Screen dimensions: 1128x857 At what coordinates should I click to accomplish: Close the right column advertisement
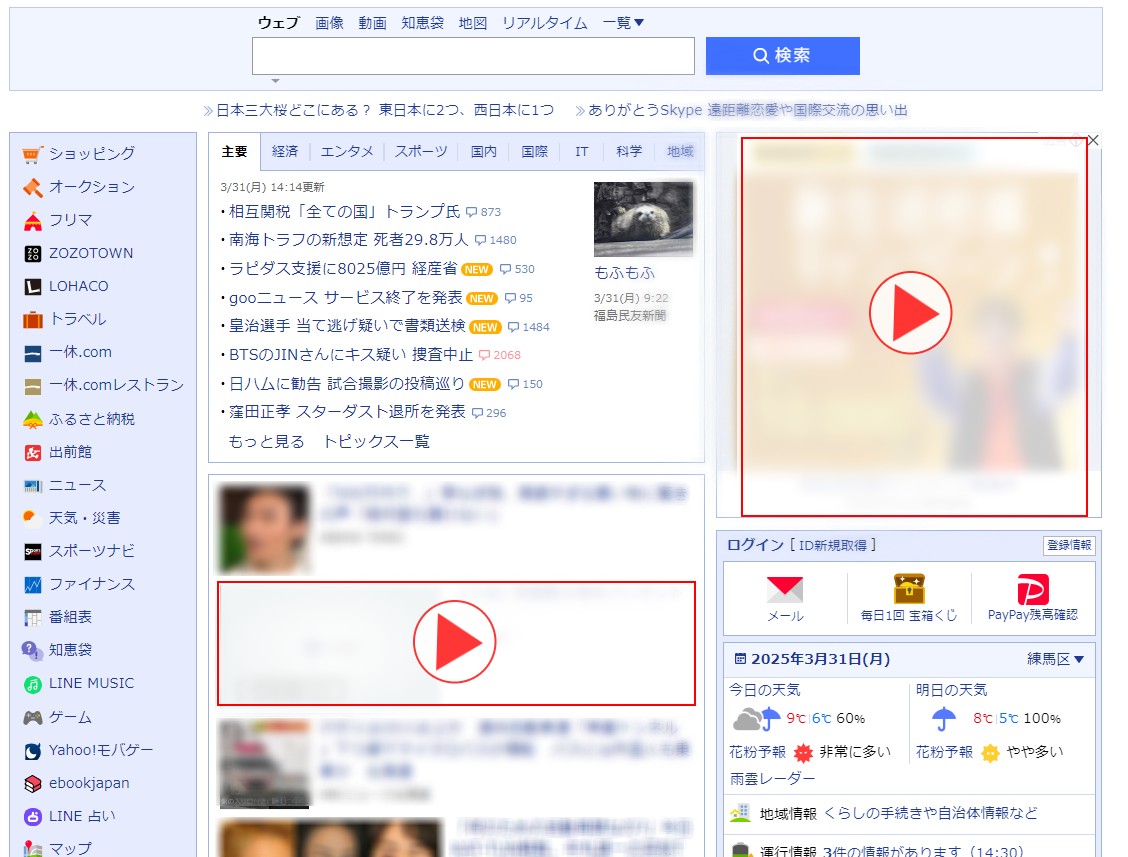pos(1093,140)
